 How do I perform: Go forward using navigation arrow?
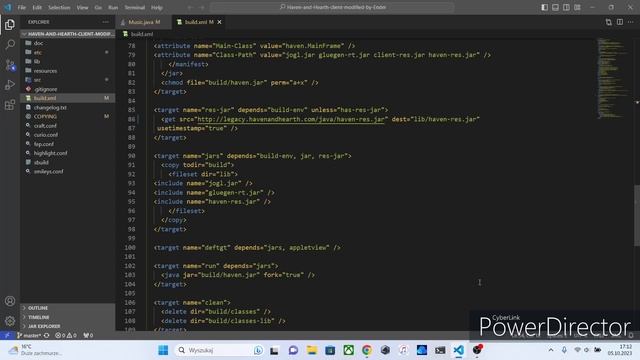point(202,7)
